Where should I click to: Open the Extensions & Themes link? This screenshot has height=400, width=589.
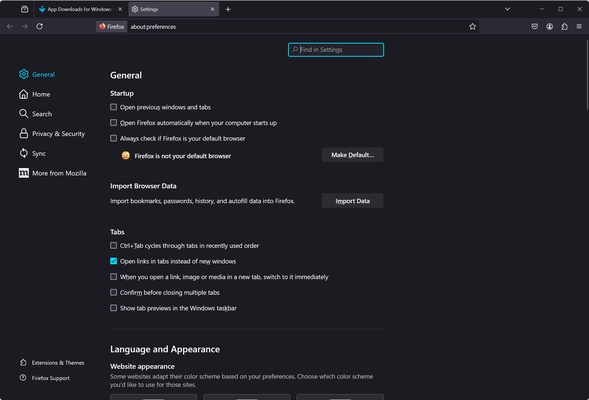tap(52, 362)
